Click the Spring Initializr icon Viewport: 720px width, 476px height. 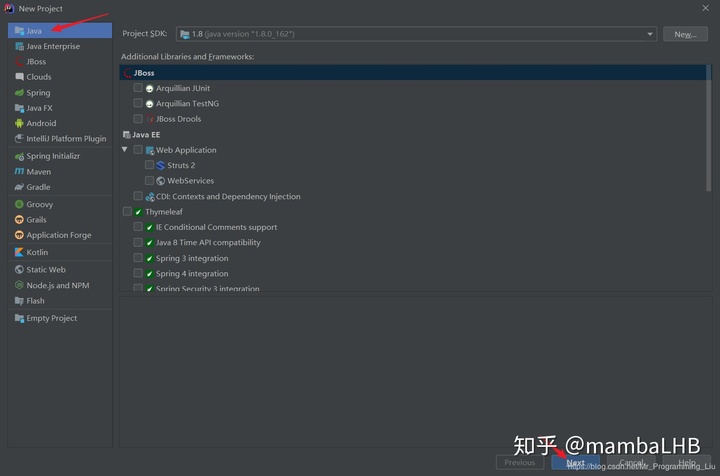pos(19,156)
